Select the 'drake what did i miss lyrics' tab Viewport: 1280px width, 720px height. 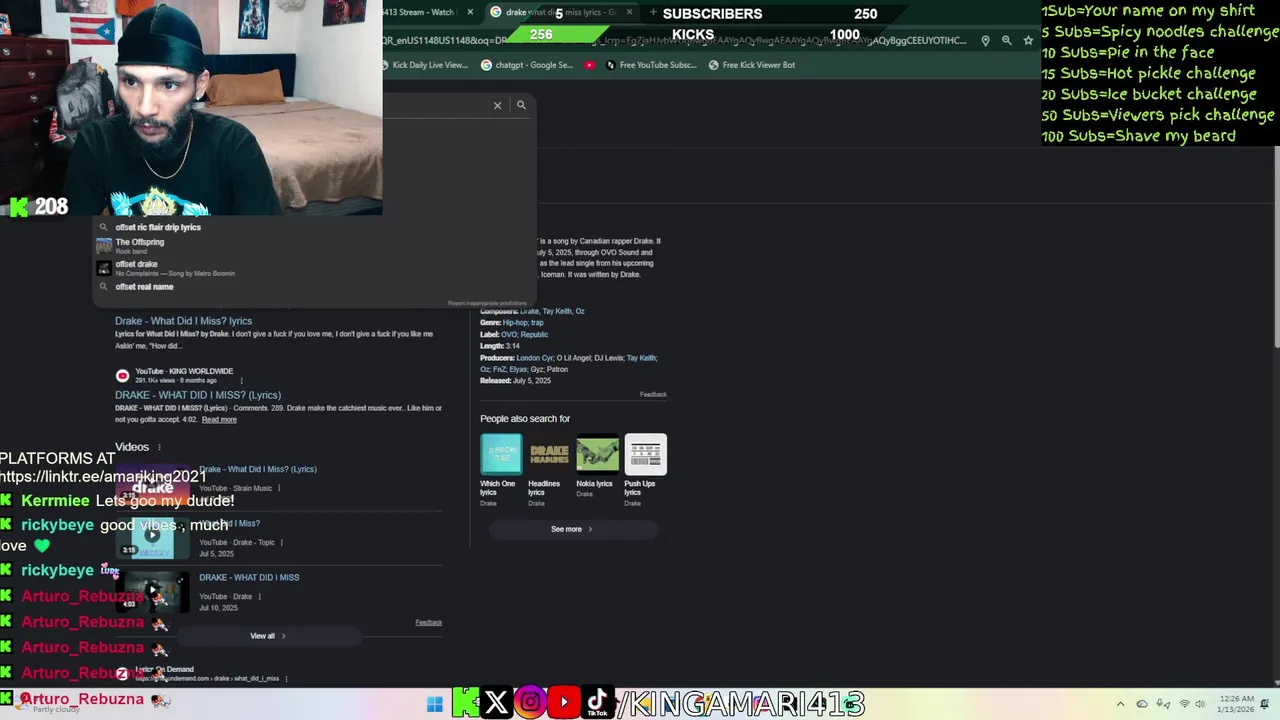pos(559,12)
